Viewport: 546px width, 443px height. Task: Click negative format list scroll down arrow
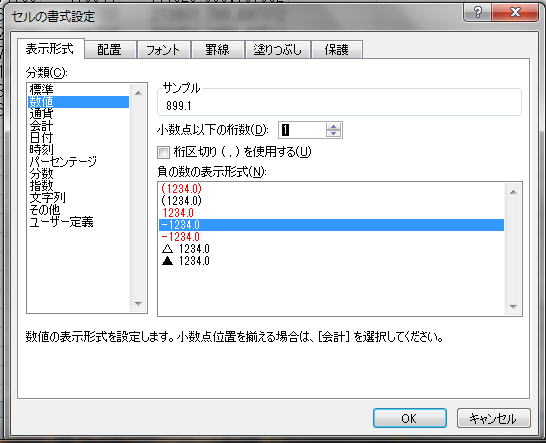coord(513,306)
